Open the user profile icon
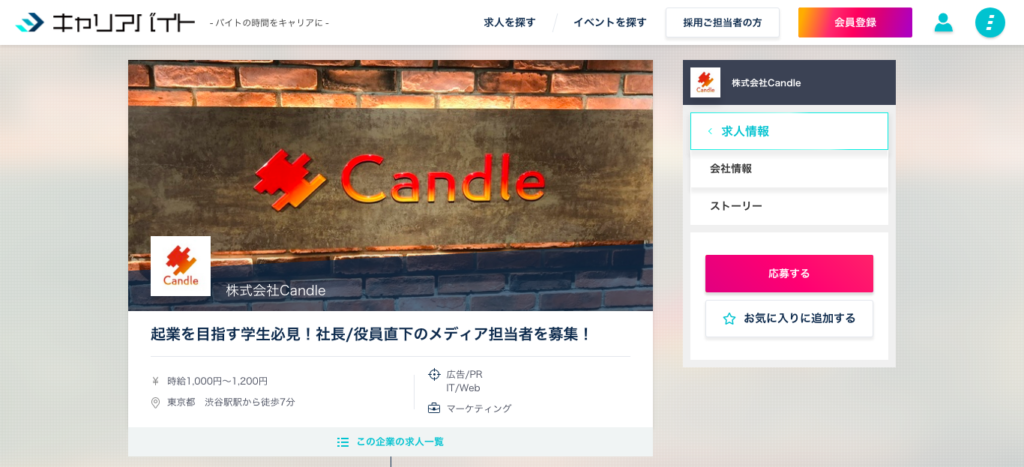Viewport: 1024px width, 467px height. (943, 23)
